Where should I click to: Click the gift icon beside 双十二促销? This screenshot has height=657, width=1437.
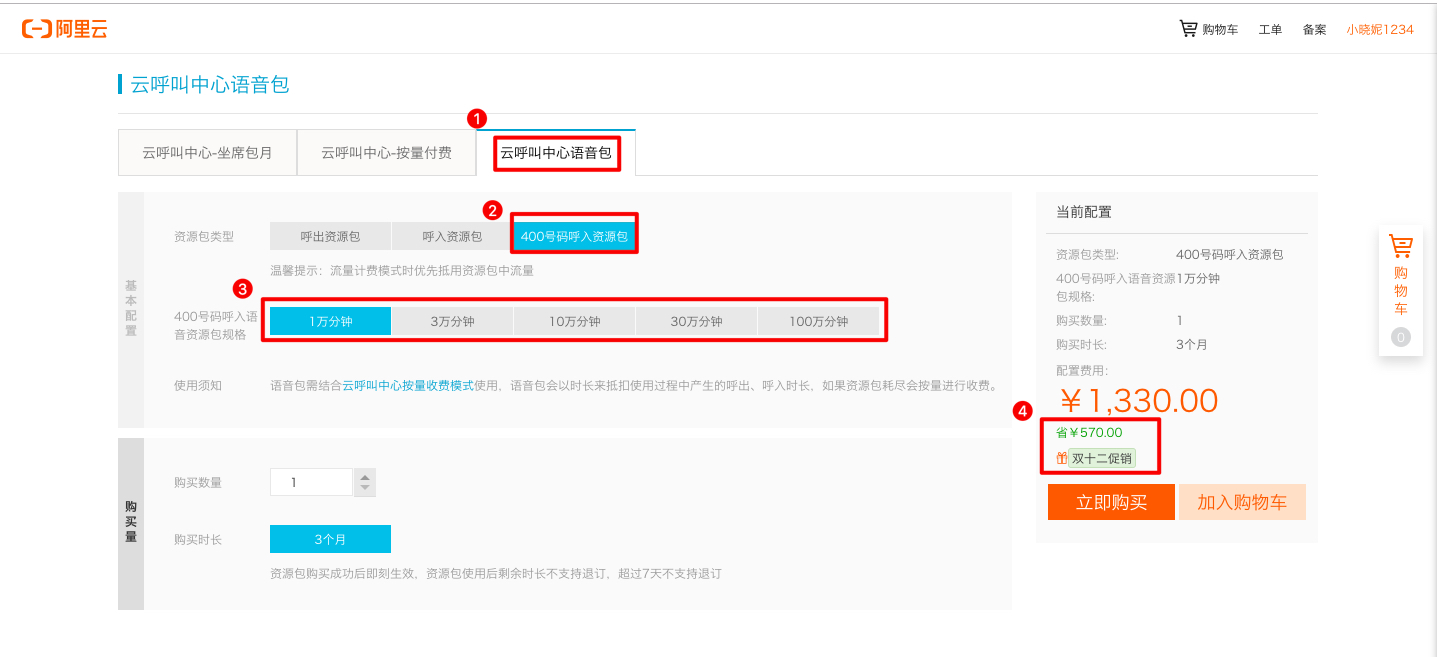tap(1062, 458)
